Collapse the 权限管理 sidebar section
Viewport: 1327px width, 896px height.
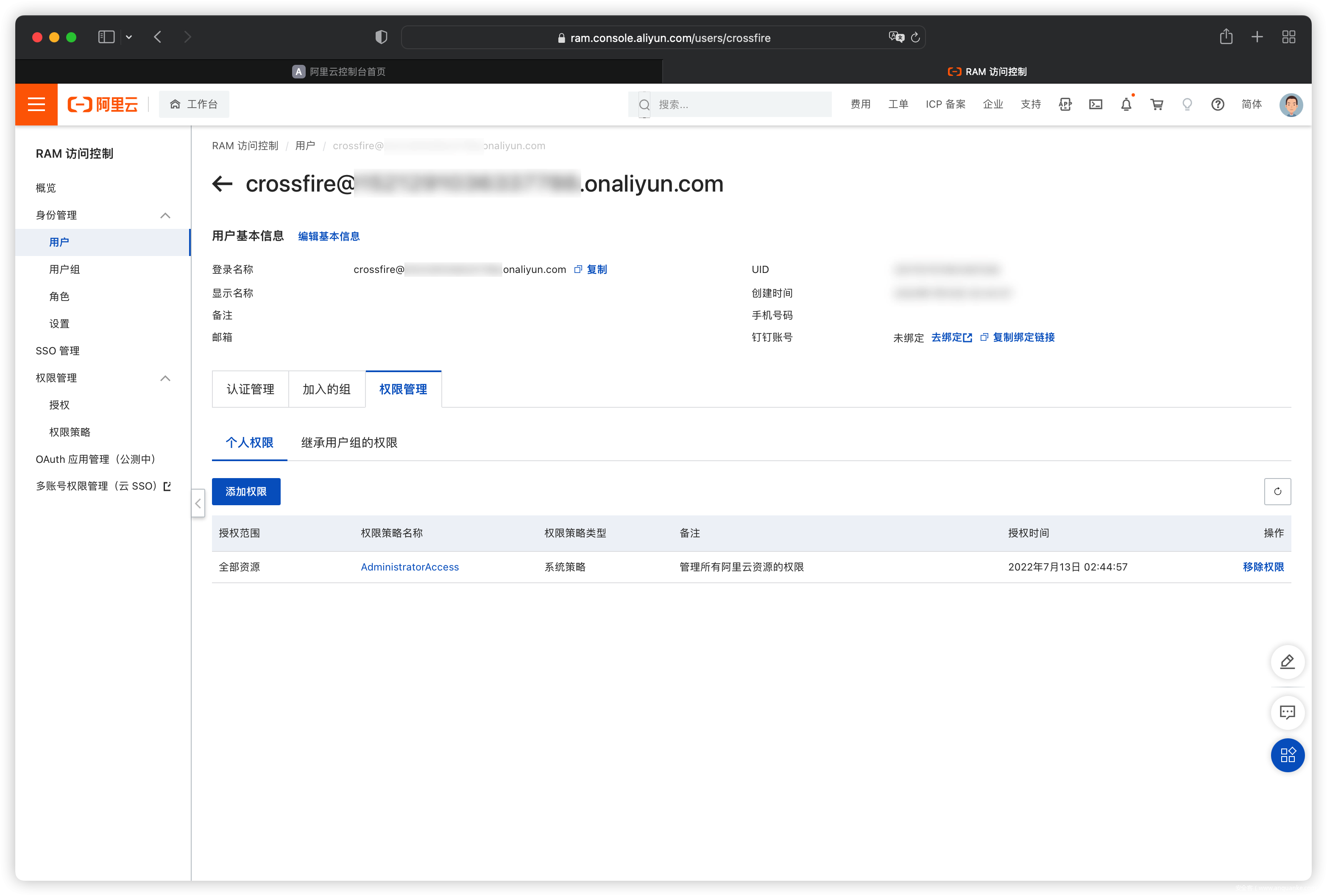pos(165,378)
